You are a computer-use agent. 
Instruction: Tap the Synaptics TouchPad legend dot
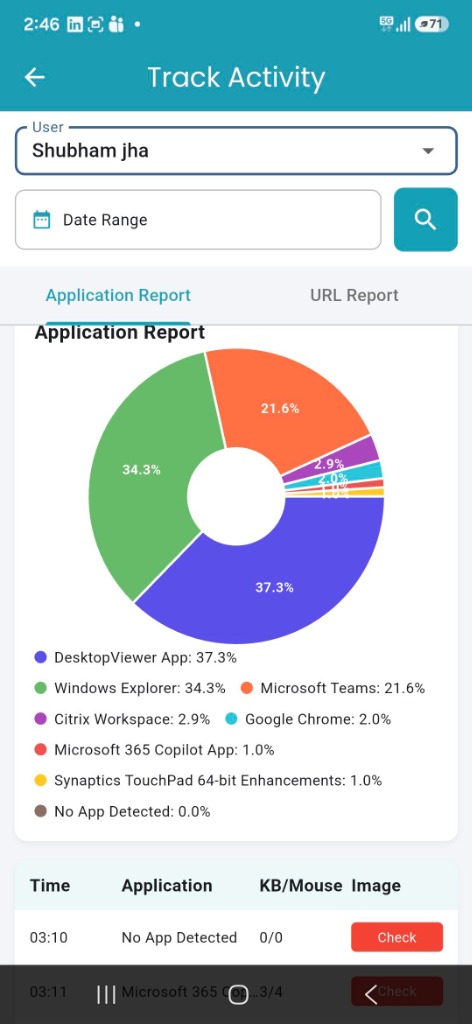point(40,780)
